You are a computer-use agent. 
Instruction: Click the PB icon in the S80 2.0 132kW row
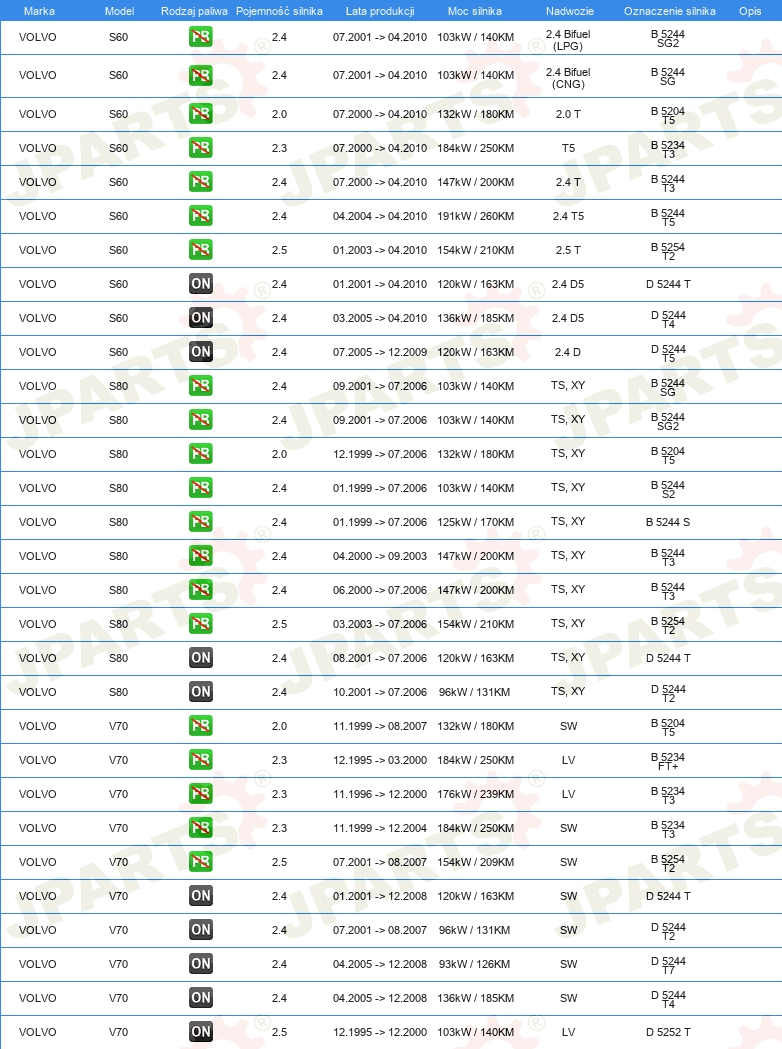coord(201,454)
